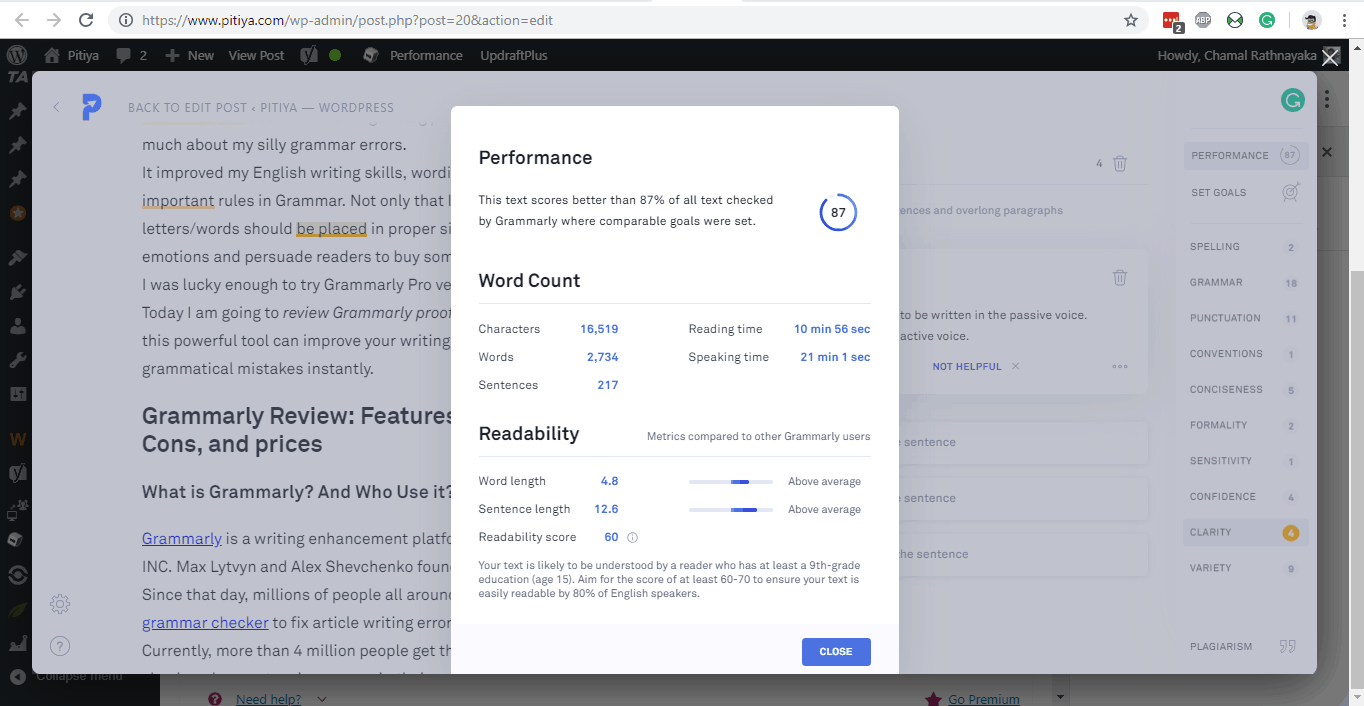Close the overlay with the white X
The width and height of the screenshot is (1364, 706).
(1330, 58)
